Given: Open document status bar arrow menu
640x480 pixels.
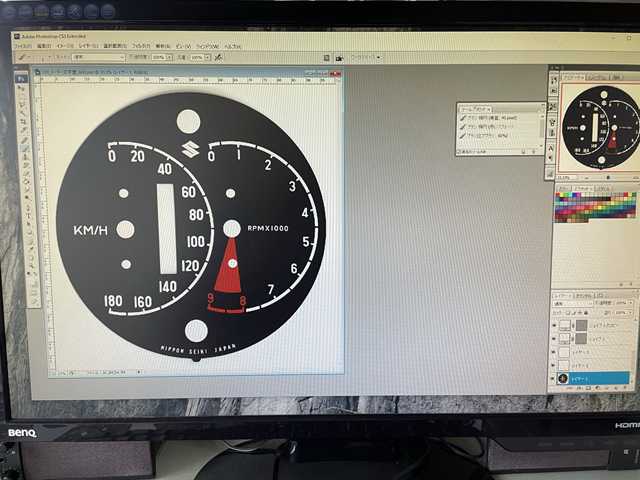Looking at the screenshot, I should coord(139,372).
